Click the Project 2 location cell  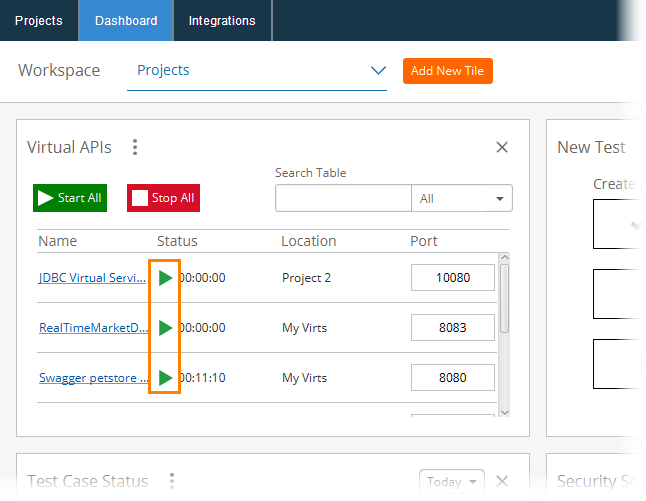click(307, 278)
